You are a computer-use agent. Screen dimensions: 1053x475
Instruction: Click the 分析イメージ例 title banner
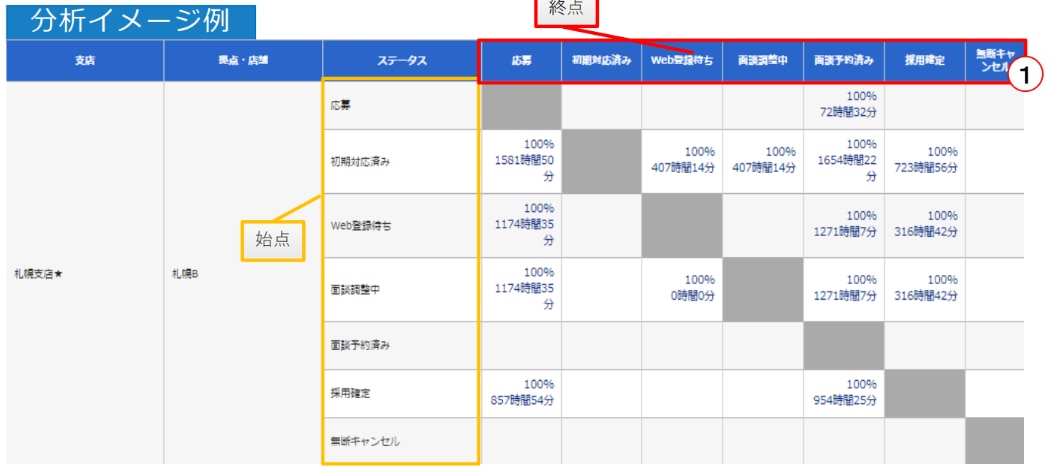[129, 21]
